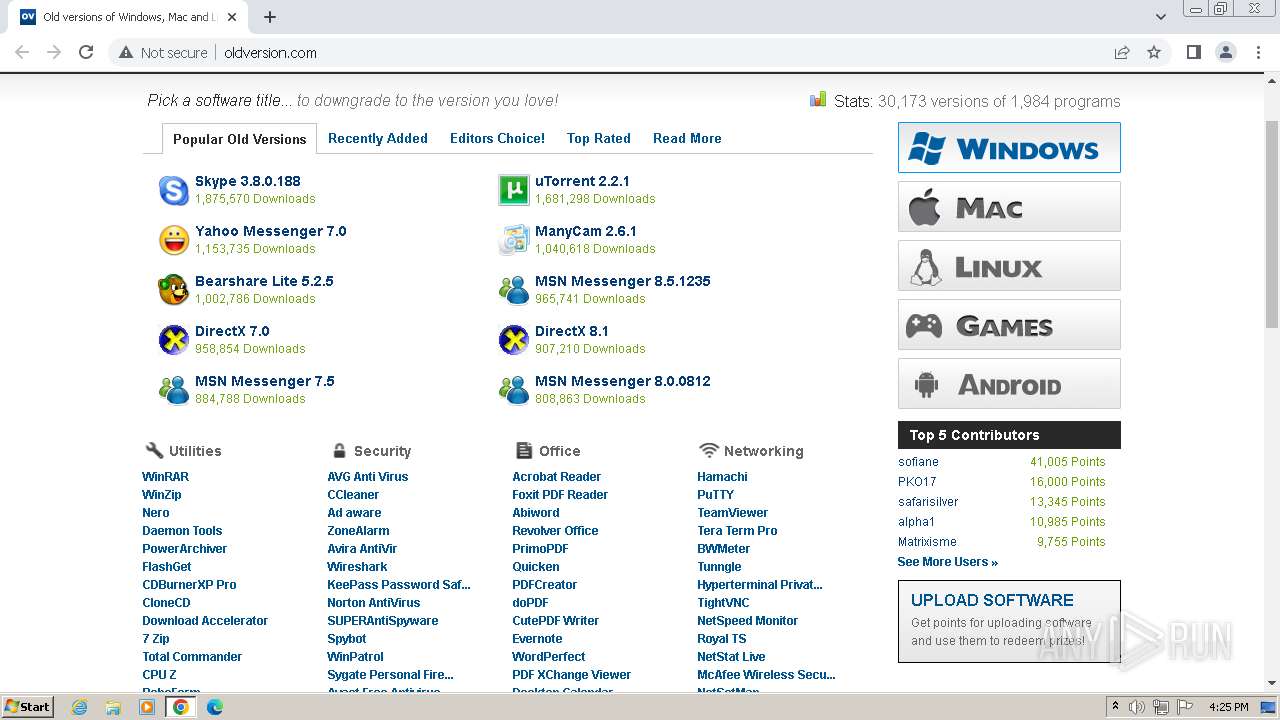Viewport: 1280px width, 720px height.
Task: Click the volume speaker tray icon
Action: point(1137,707)
